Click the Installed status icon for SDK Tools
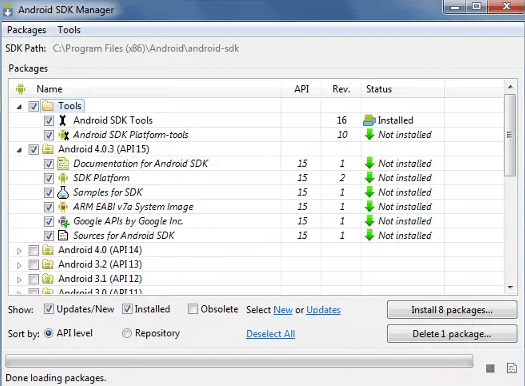Viewport: 525px width, 386px height. (369, 120)
